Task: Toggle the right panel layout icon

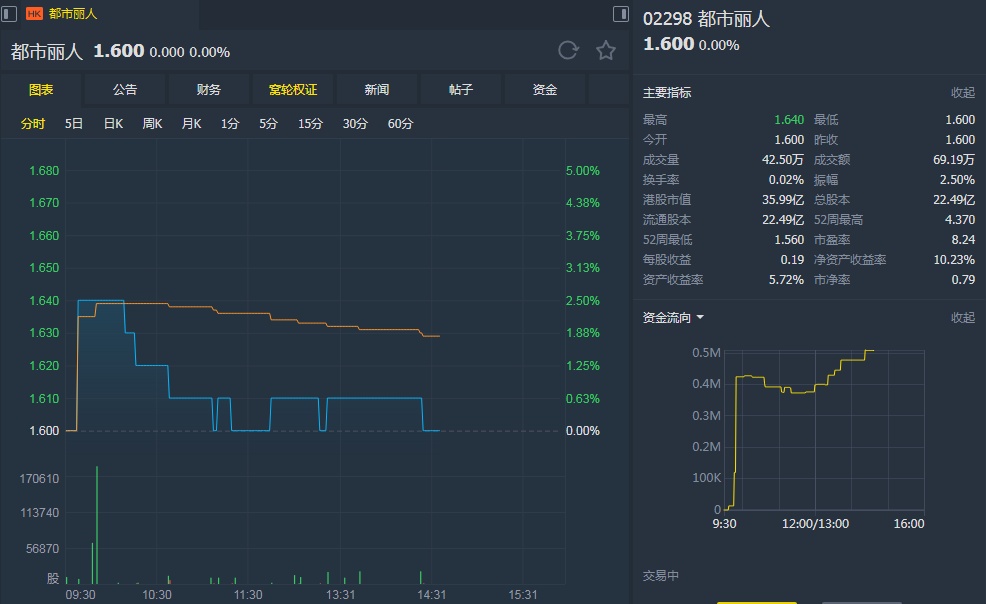Action: [x=621, y=14]
